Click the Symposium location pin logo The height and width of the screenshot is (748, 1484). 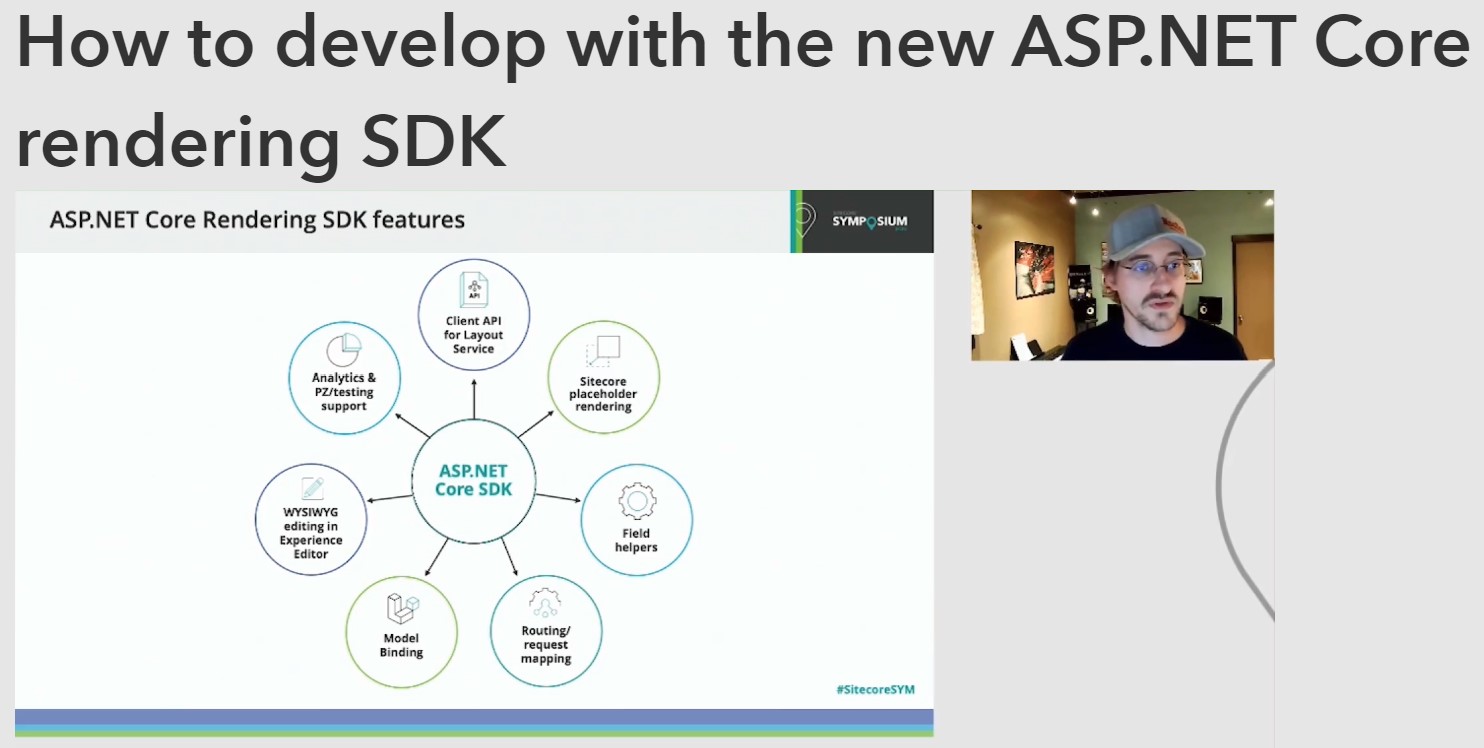(804, 221)
